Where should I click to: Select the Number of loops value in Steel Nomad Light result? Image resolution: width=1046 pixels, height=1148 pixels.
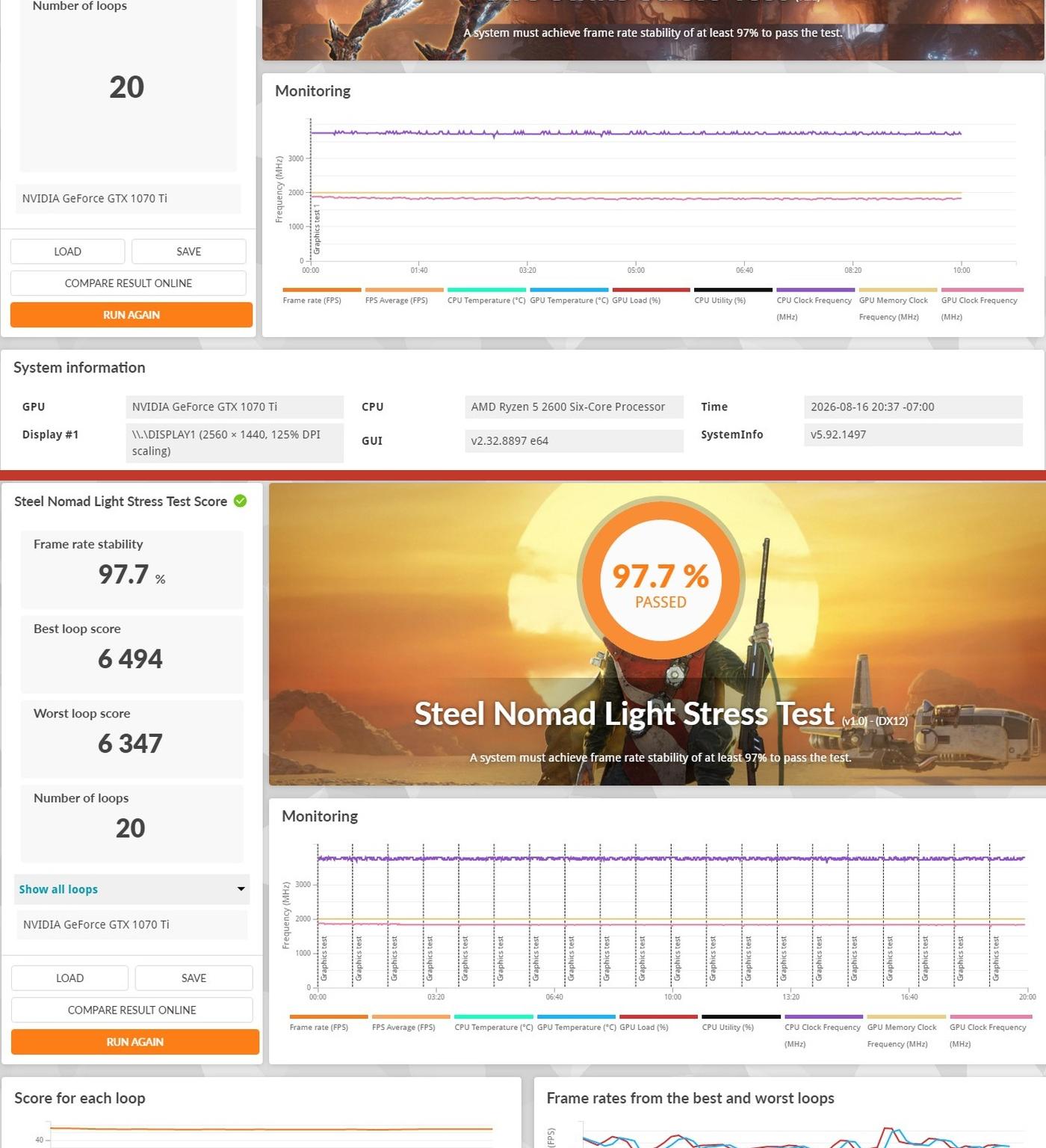click(x=131, y=828)
